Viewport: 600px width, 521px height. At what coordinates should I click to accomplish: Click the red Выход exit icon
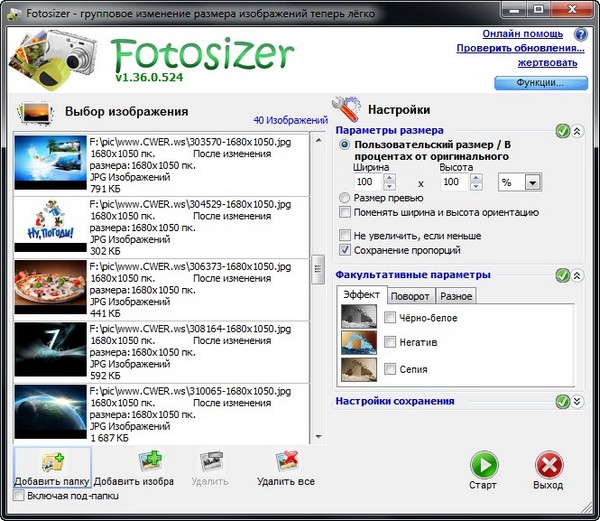pos(548,466)
